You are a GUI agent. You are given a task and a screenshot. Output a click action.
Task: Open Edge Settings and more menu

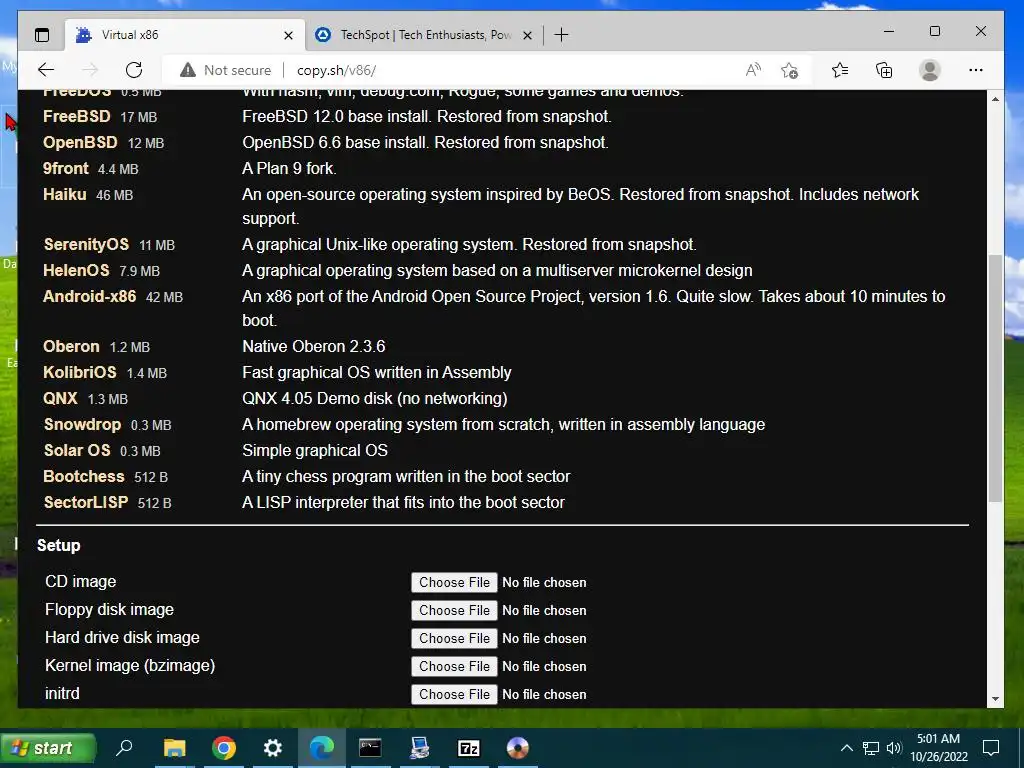(976, 70)
